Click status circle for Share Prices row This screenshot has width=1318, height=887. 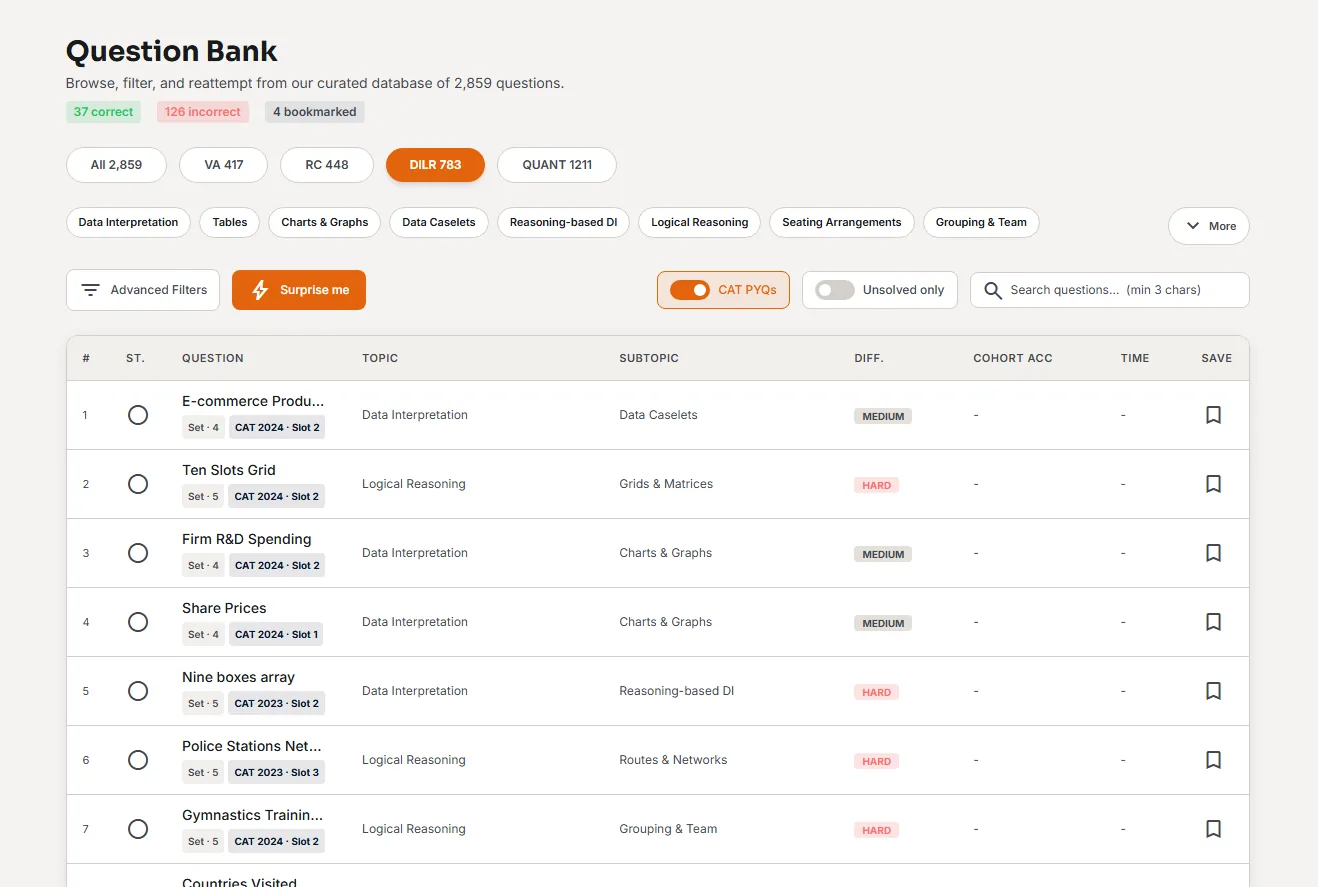[x=138, y=622]
